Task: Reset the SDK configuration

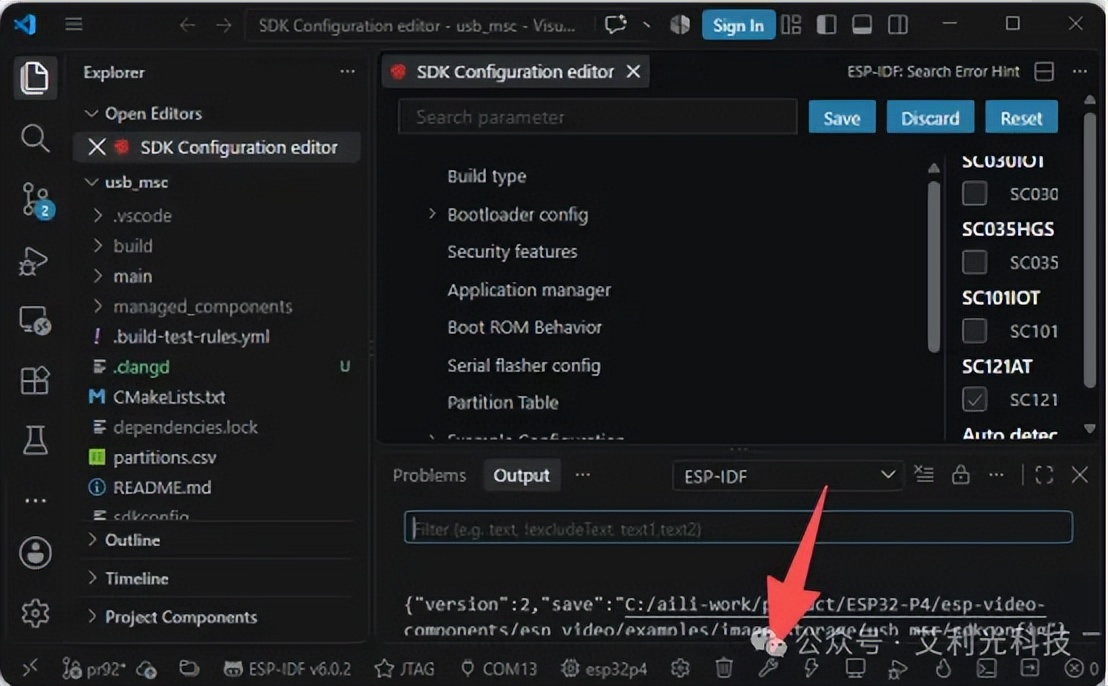Action: coord(1021,117)
